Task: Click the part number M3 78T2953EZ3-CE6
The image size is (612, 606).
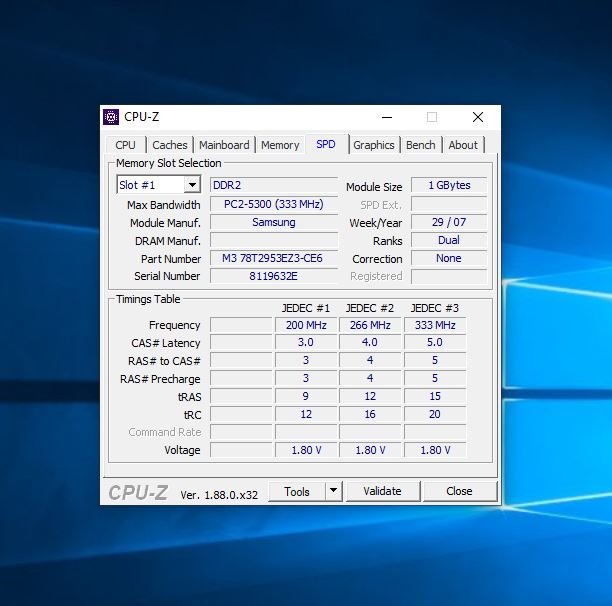Action: tap(274, 258)
